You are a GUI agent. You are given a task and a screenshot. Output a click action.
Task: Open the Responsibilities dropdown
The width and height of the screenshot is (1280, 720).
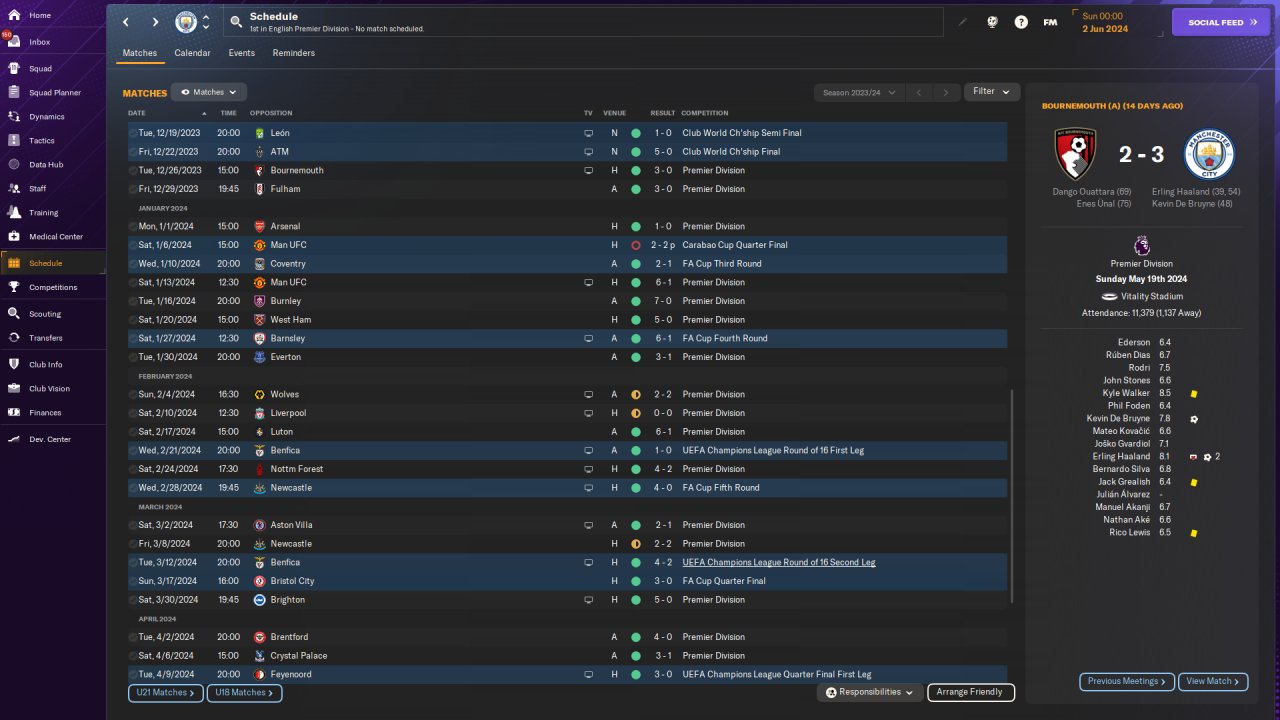click(x=869, y=692)
